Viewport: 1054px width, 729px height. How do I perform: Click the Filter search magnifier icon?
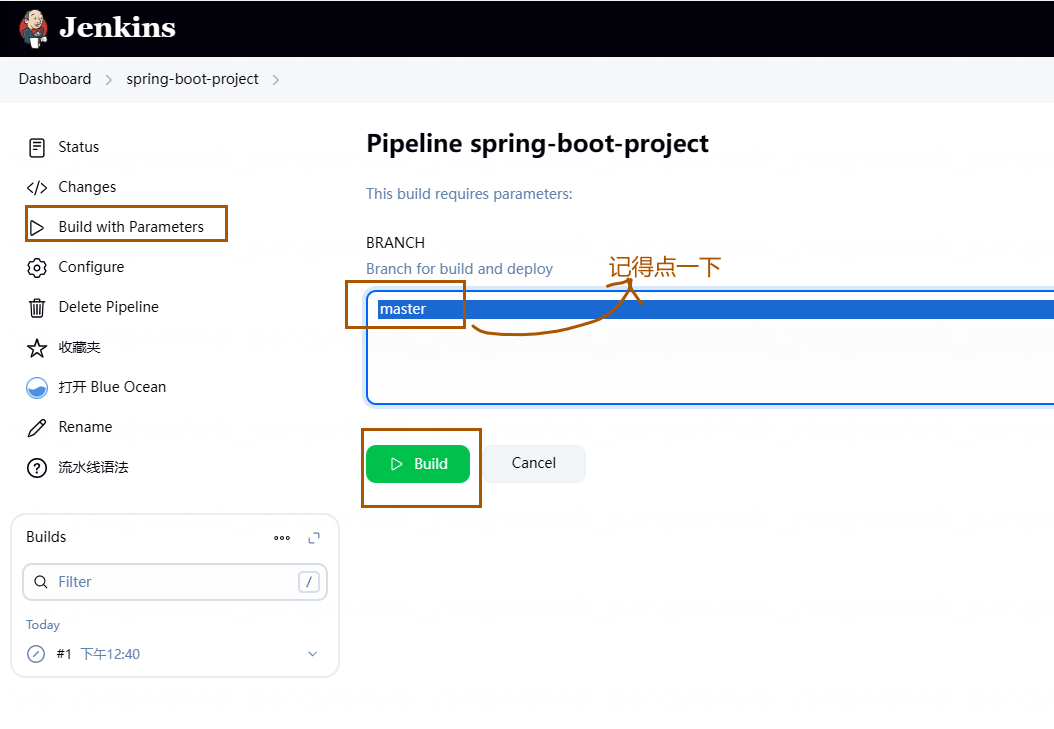click(x=41, y=582)
